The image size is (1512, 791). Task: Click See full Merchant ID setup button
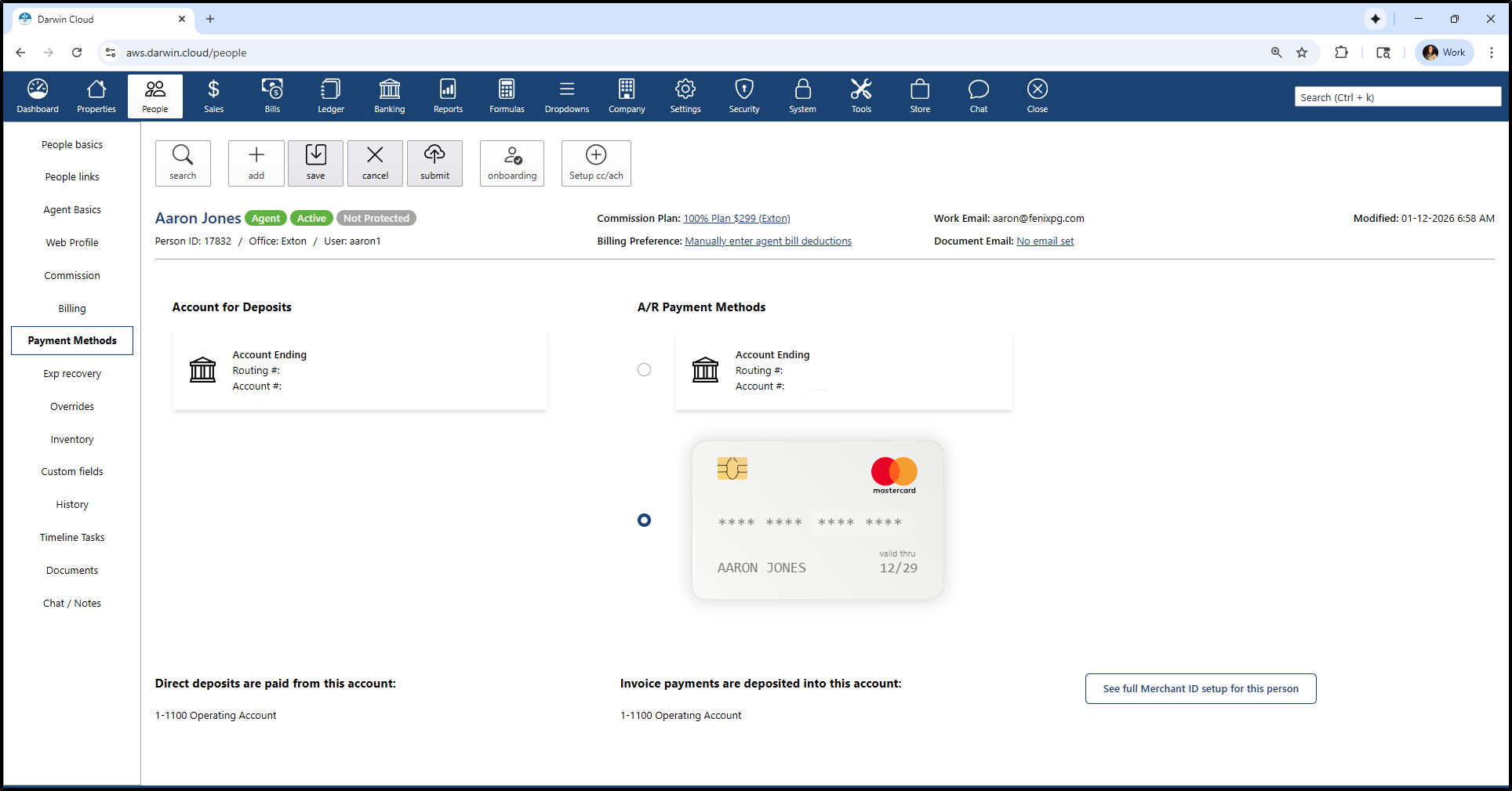click(x=1200, y=689)
